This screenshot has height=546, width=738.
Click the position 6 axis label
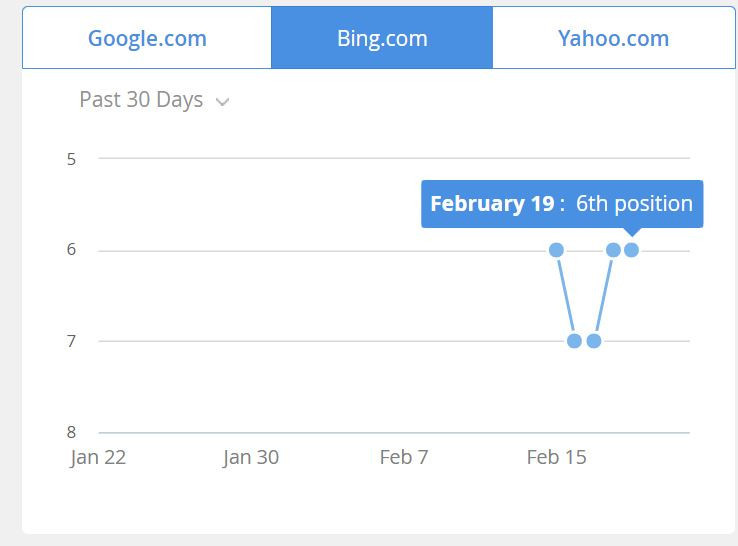click(x=72, y=250)
